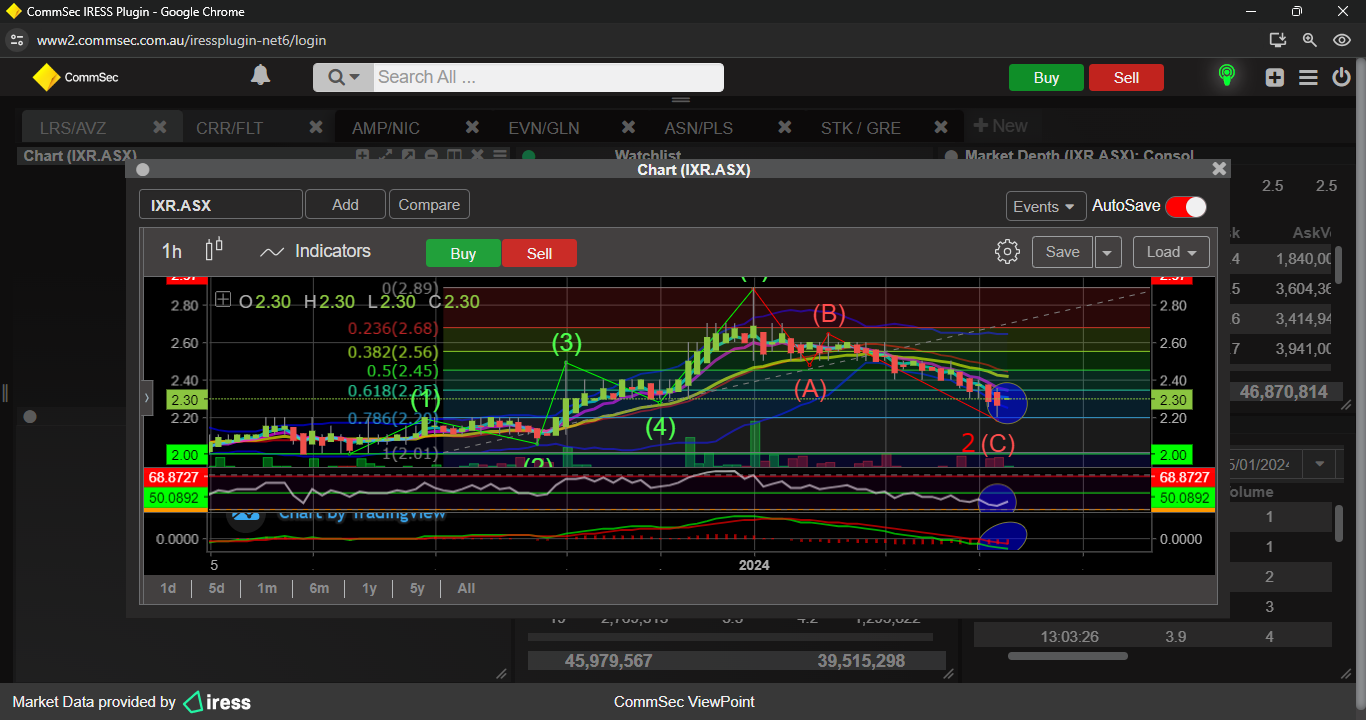Open the hamburger main menu icon
1366x720 pixels.
1308,77
